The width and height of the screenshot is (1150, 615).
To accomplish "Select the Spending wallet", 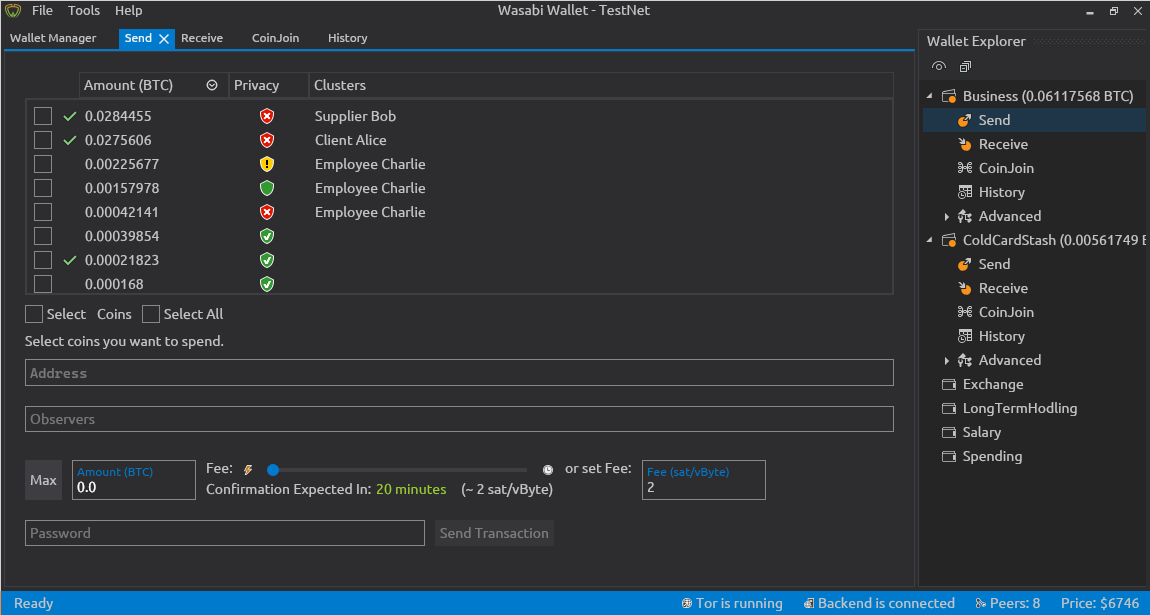I will (x=983, y=456).
